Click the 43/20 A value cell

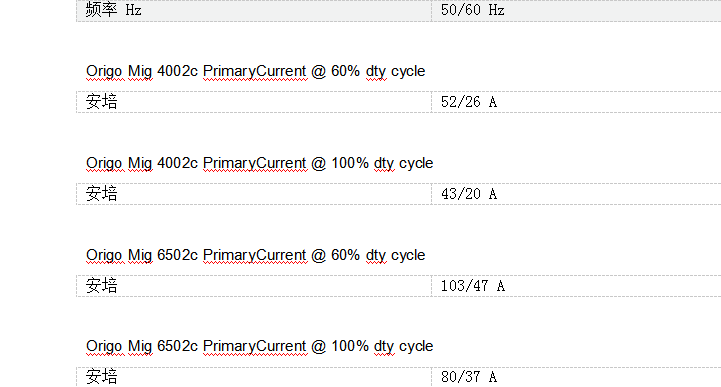(576, 194)
